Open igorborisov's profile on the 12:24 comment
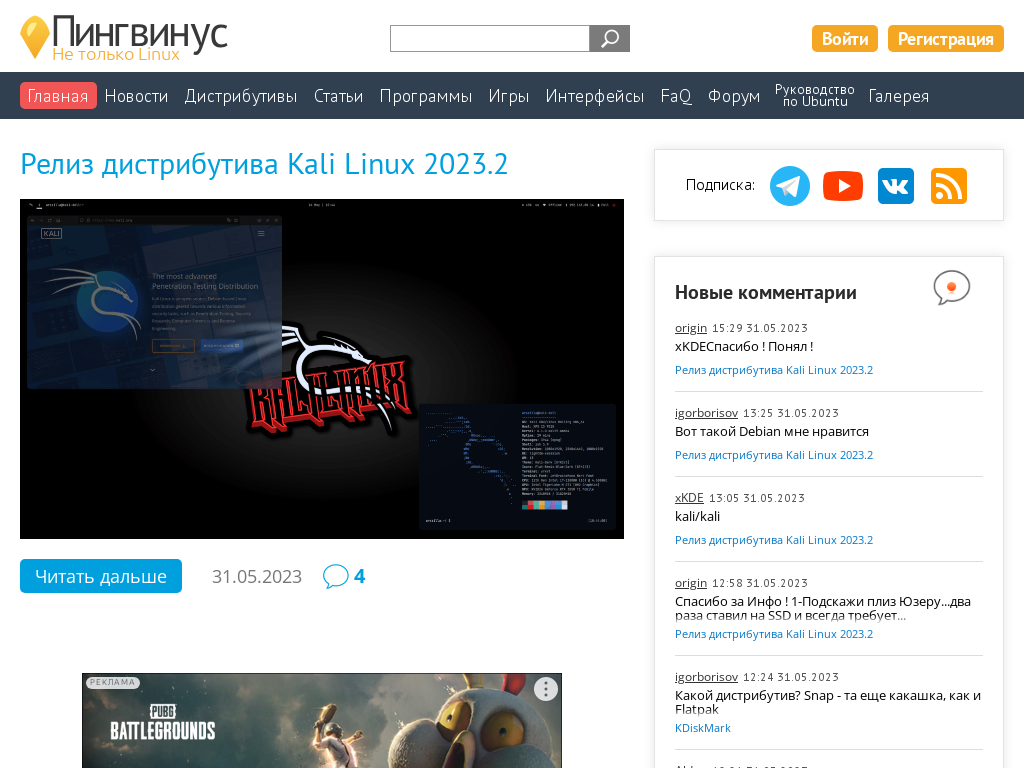The width and height of the screenshot is (1024, 768). [707, 677]
